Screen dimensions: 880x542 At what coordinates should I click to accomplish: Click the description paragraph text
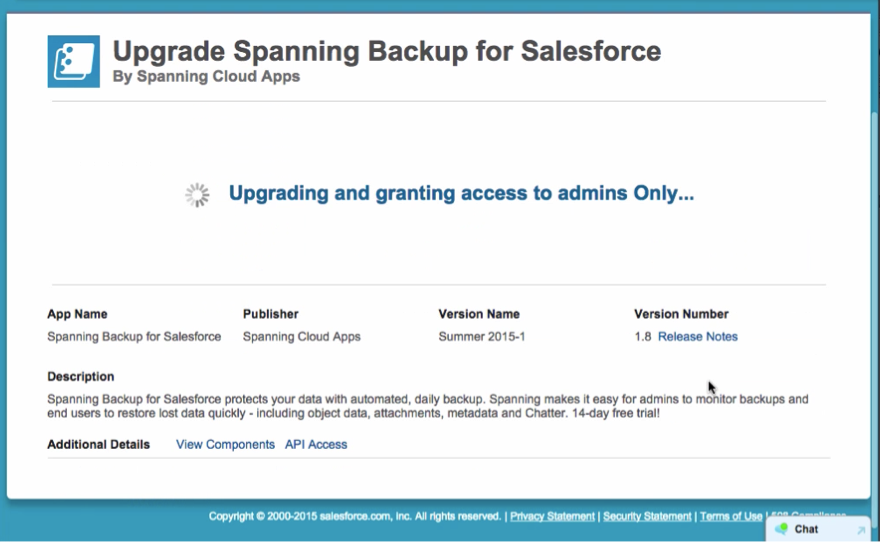[x=428, y=406]
